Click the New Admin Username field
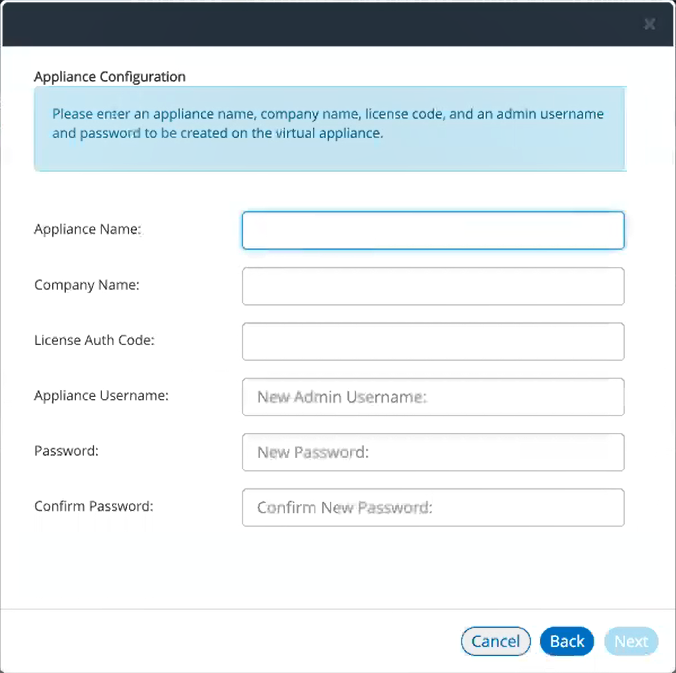676x673 pixels. point(433,397)
